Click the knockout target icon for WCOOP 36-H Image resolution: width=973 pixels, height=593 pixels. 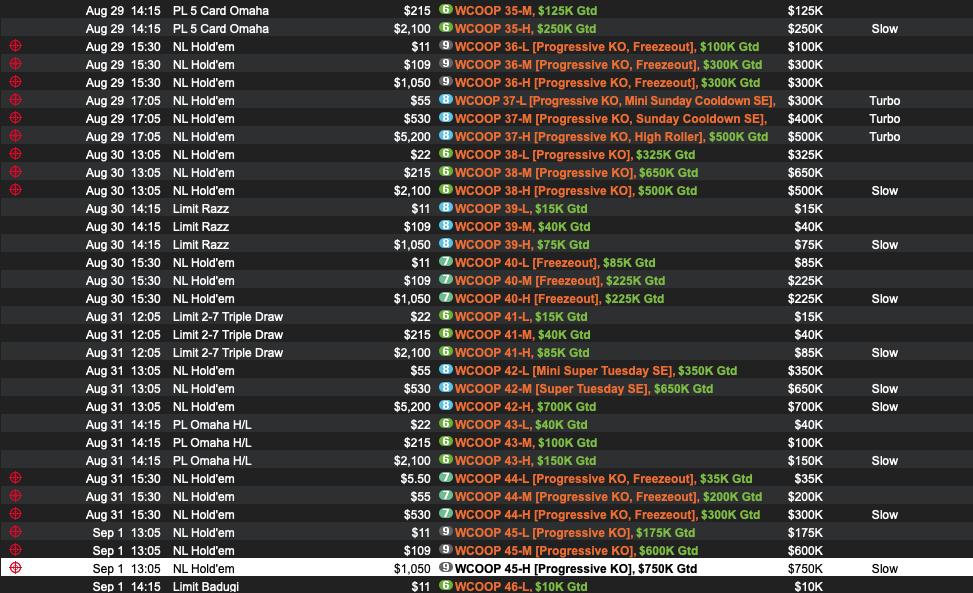click(16, 82)
